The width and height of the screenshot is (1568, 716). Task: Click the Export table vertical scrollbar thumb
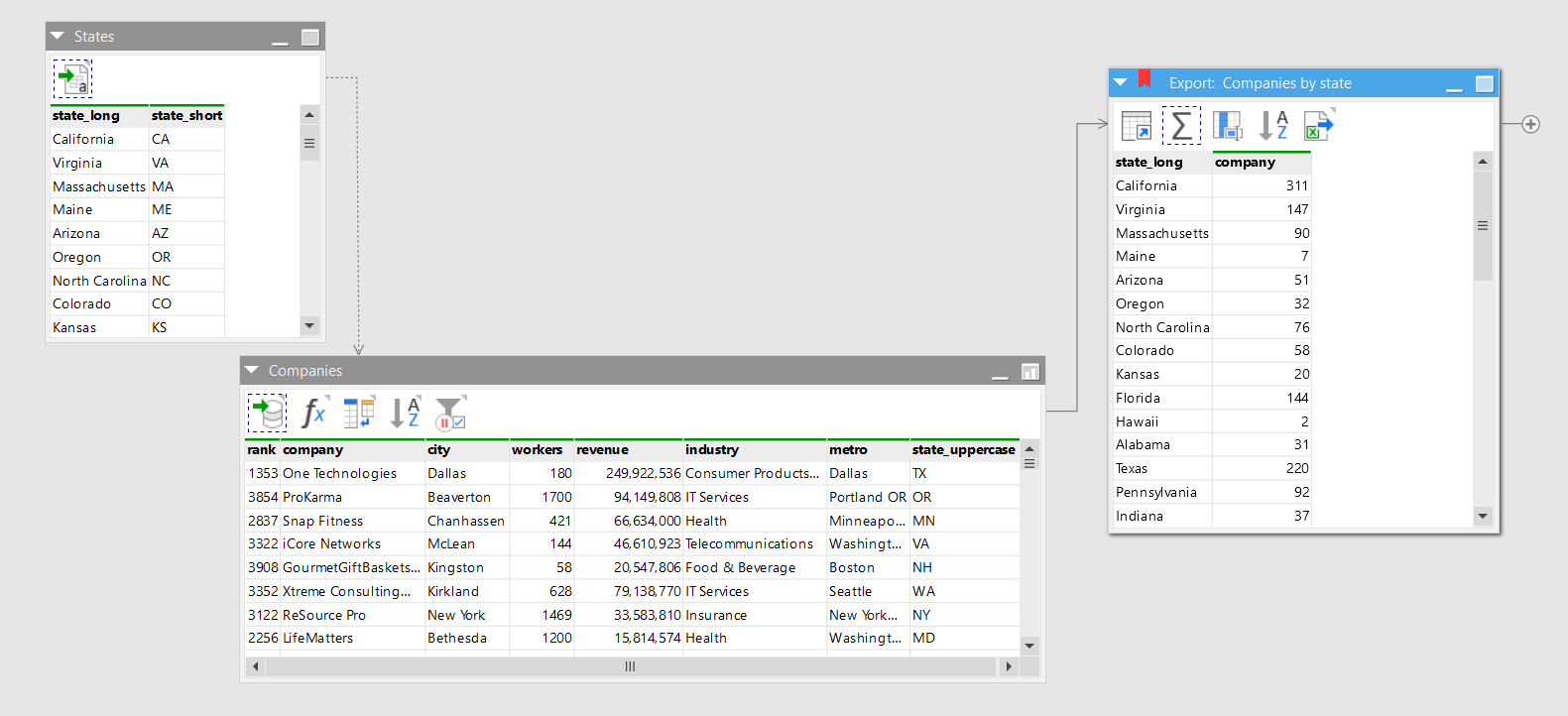pyautogui.click(x=1483, y=226)
